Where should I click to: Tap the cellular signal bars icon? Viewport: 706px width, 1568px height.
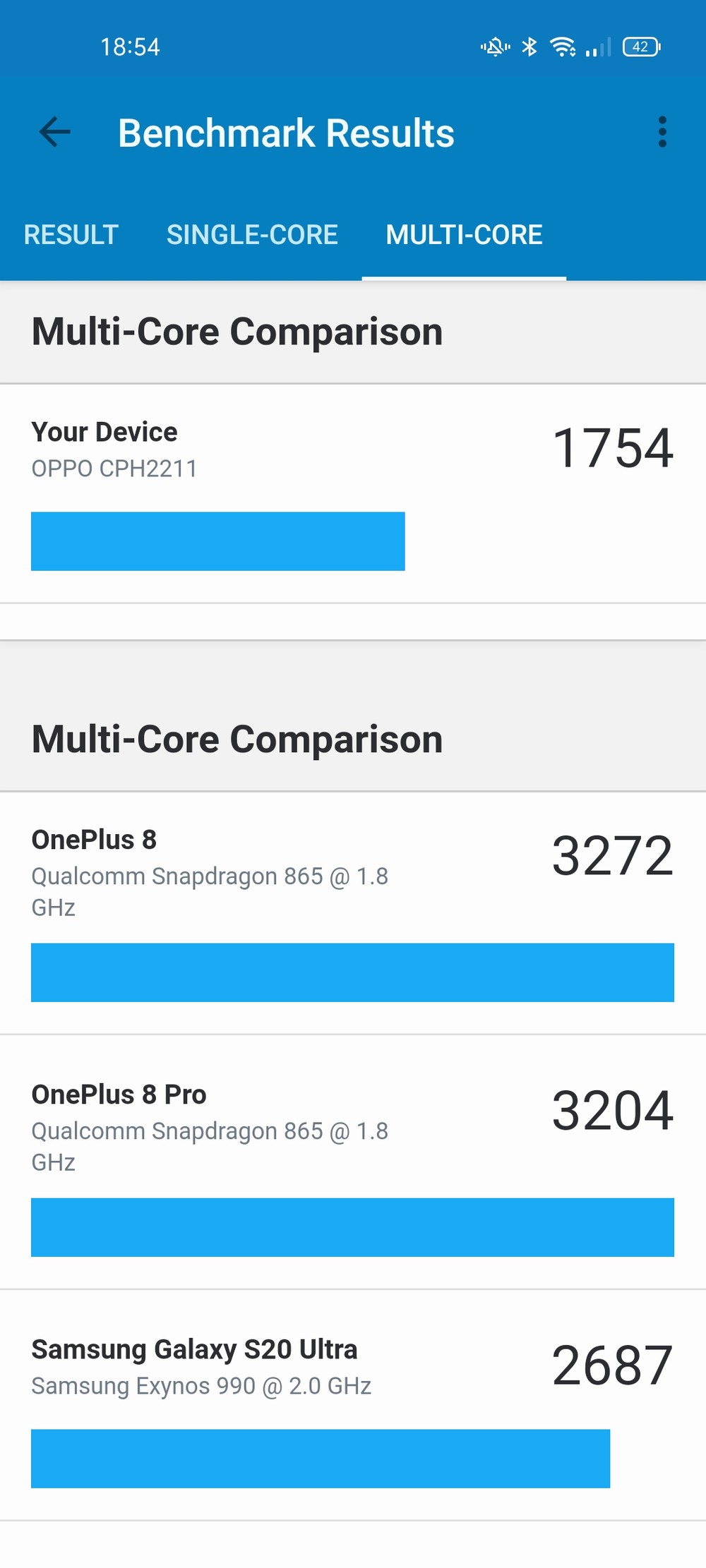click(598, 47)
